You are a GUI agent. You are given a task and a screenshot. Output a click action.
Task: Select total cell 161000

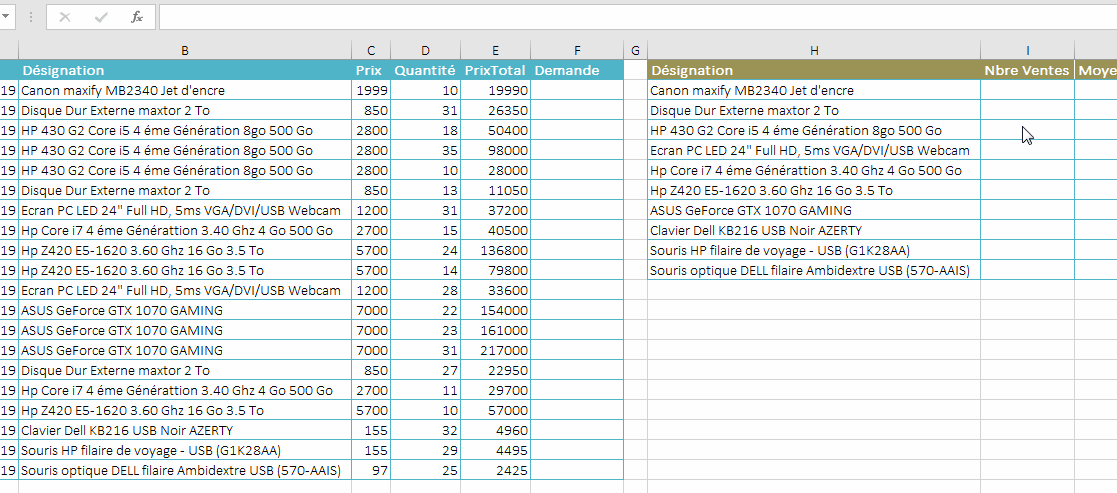[x=495, y=330]
